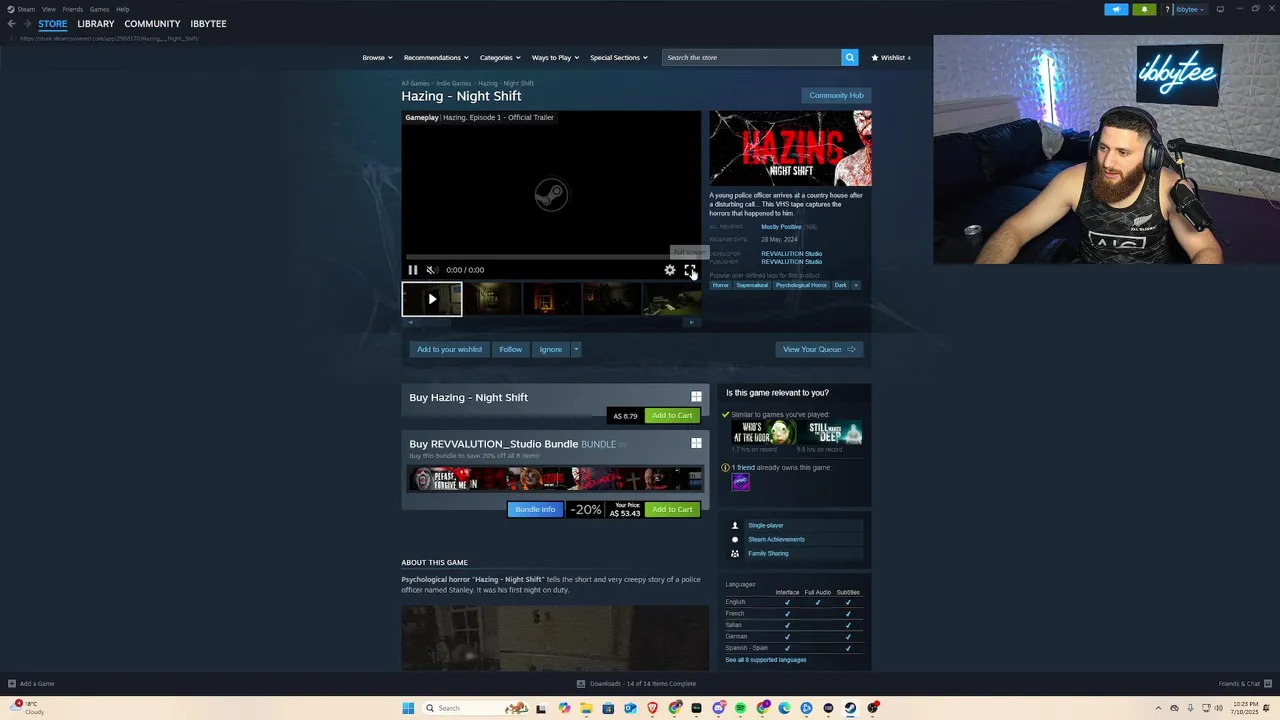
Task: Select the red window screenshot thumbnail
Action: click(x=552, y=299)
